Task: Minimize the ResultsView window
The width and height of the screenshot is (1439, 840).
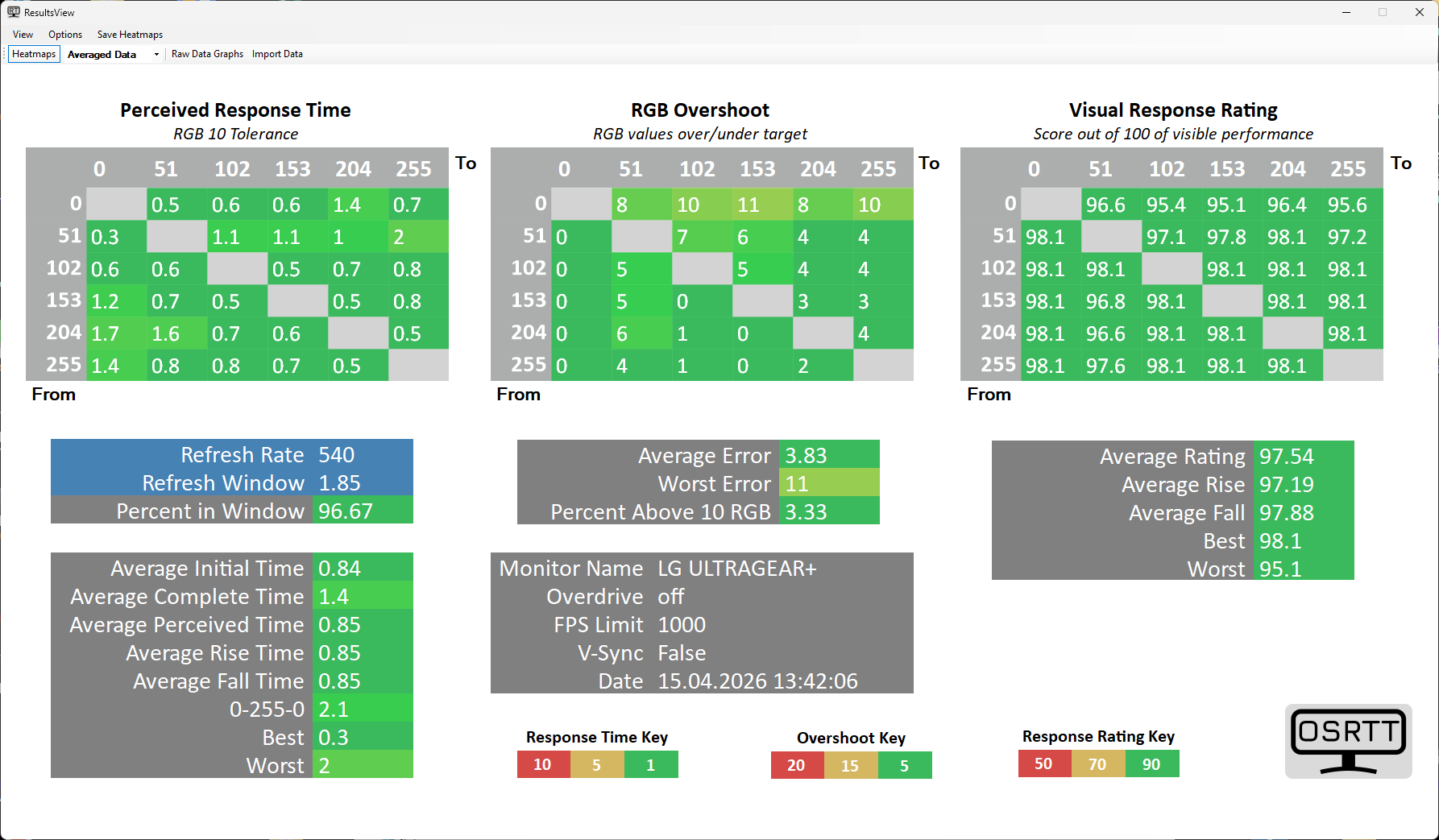Action: tap(1346, 12)
